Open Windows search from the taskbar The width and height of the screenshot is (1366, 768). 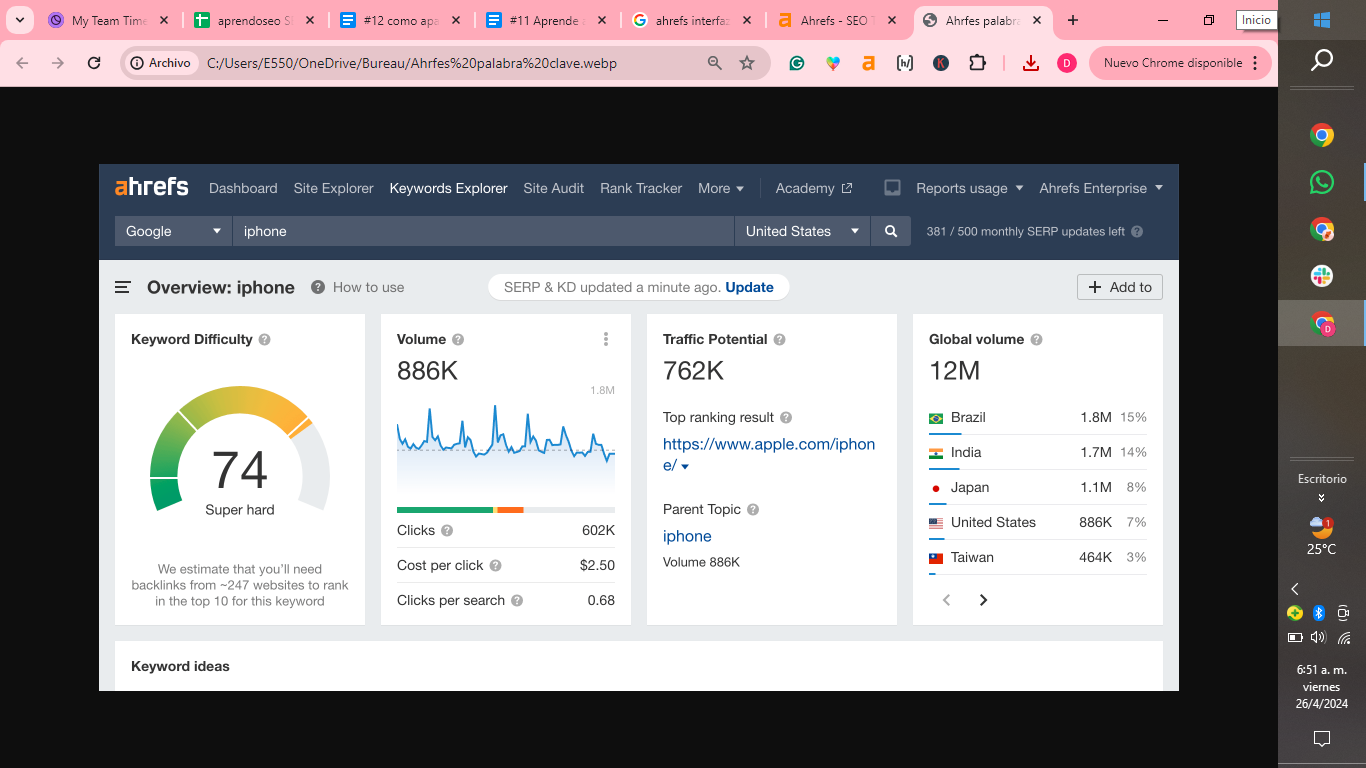tap(1322, 61)
